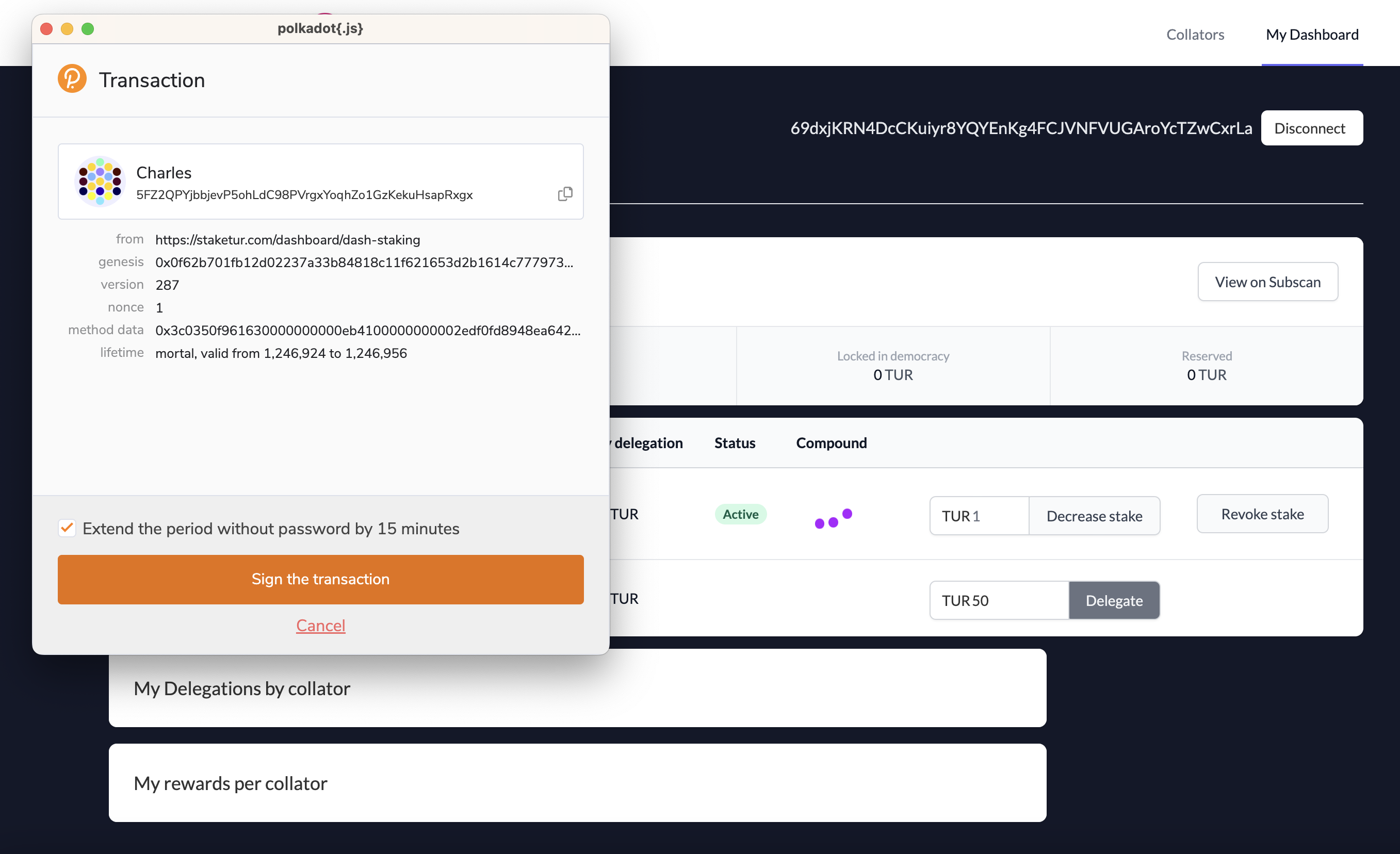Viewport: 1400px width, 854px height.
Task: Click My rewards per collator panel
Action: (x=577, y=783)
